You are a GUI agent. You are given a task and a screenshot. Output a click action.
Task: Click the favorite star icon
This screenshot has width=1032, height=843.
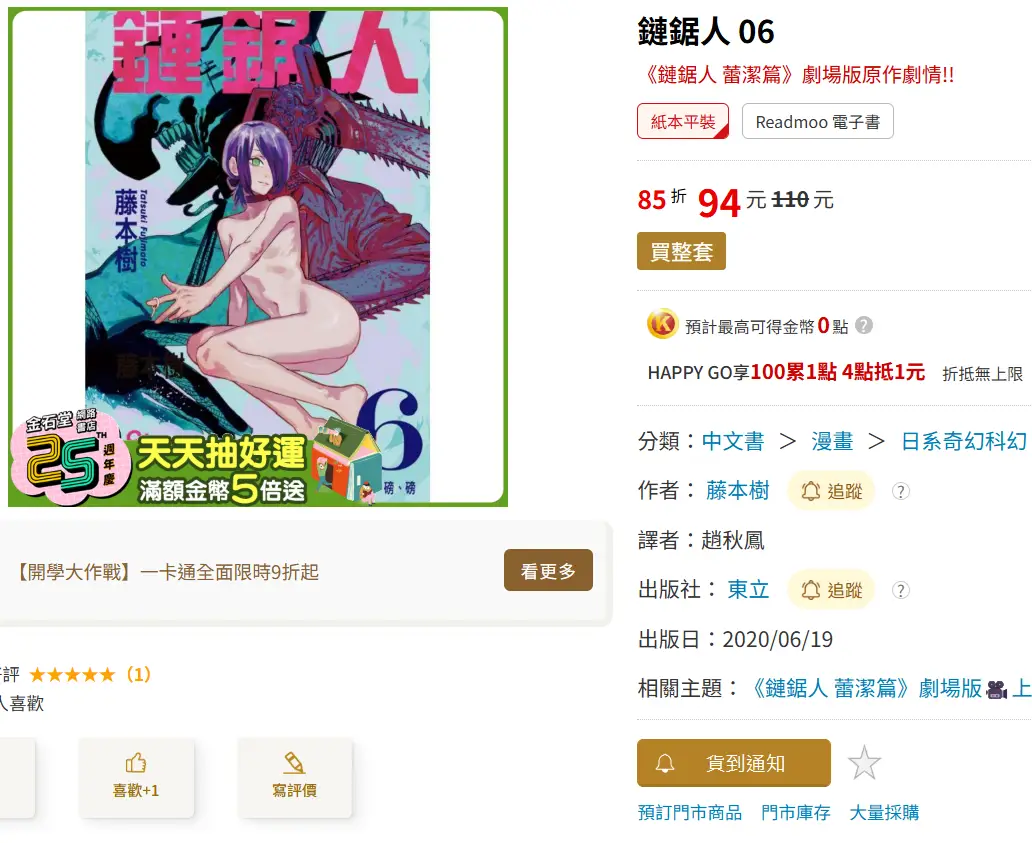pos(864,763)
